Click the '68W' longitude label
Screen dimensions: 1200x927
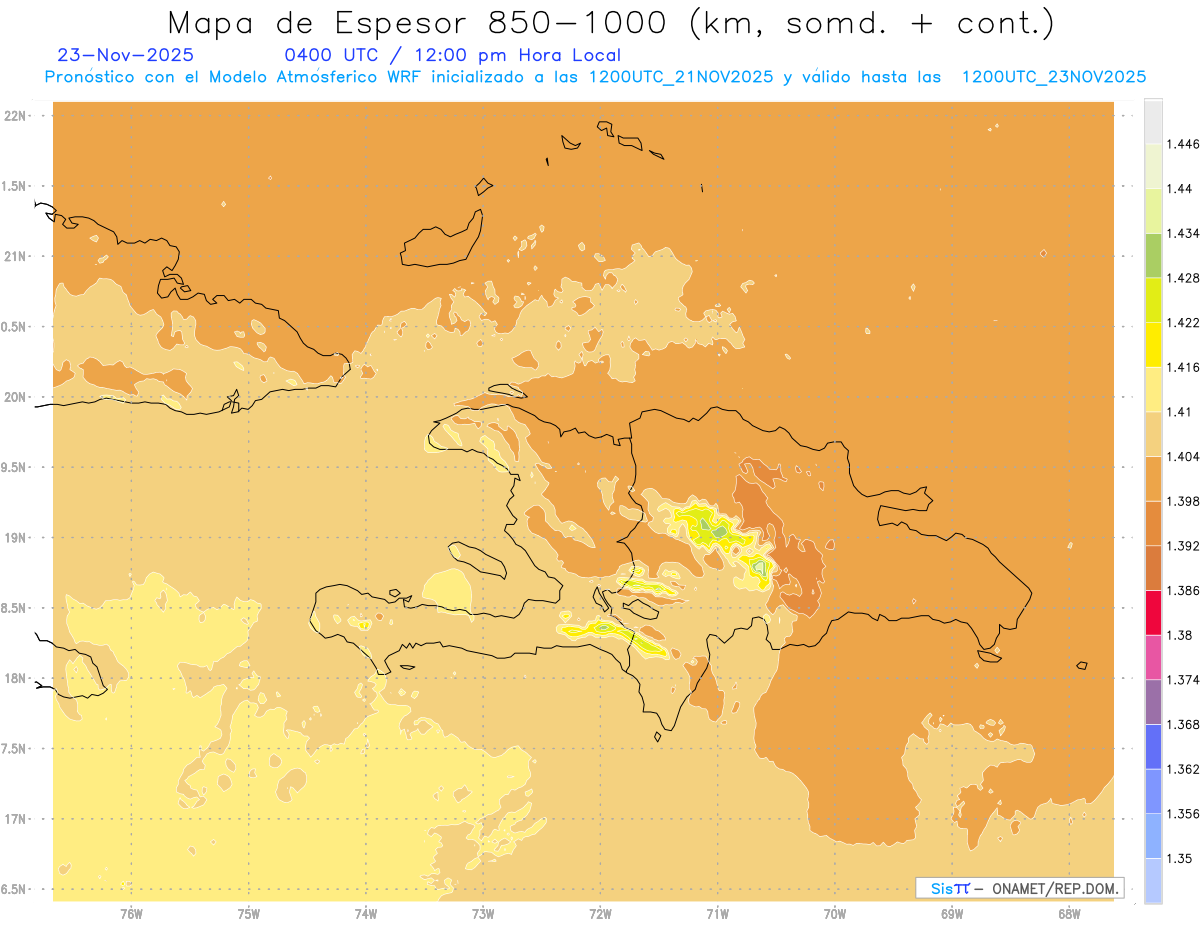pyautogui.click(x=1069, y=913)
